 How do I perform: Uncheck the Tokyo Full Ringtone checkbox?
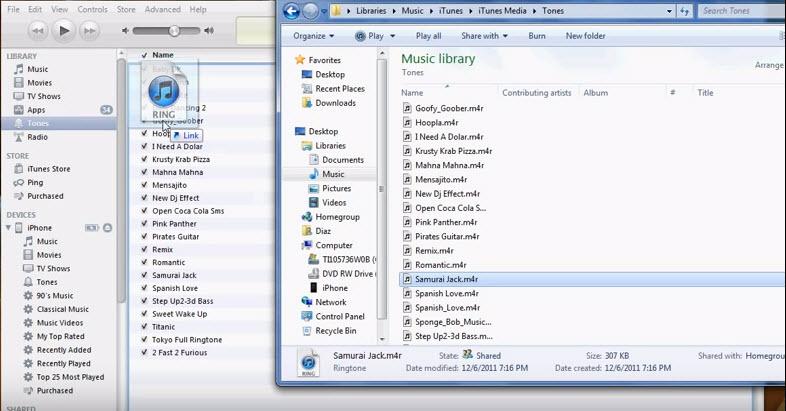[144, 339]
